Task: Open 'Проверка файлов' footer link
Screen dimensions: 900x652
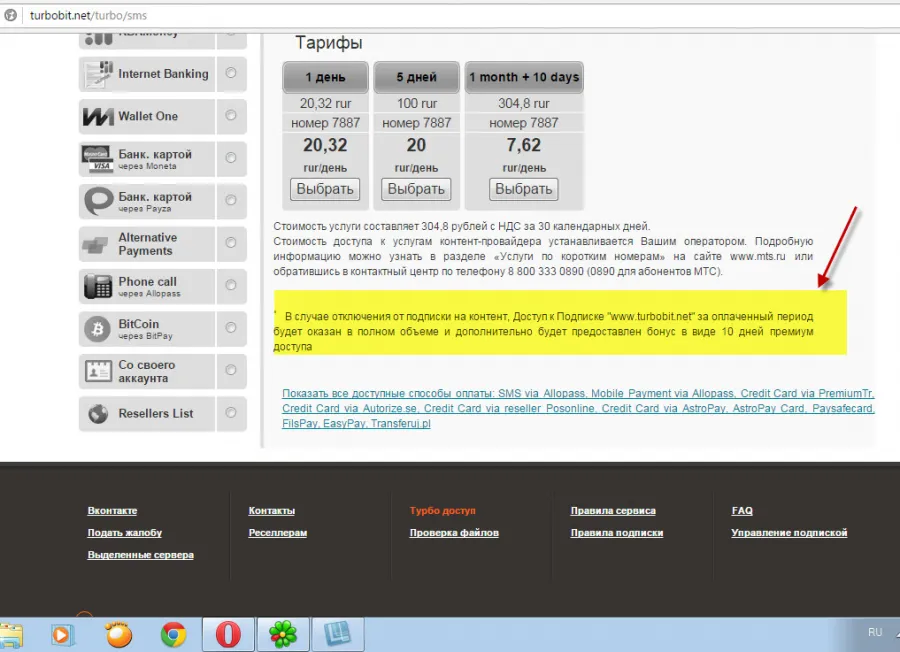Action: coord(454,533)
